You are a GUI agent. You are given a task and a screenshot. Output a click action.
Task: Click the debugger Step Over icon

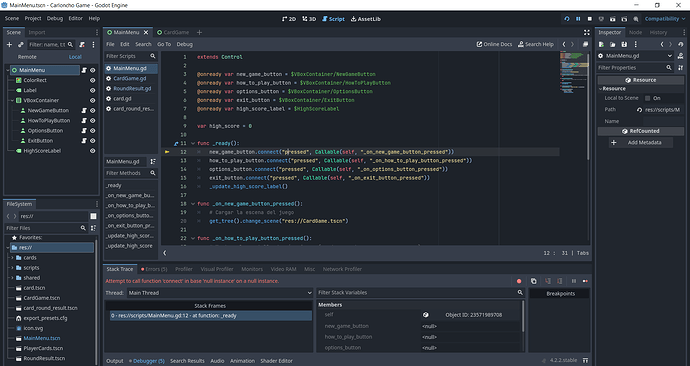tap(559, 281)
